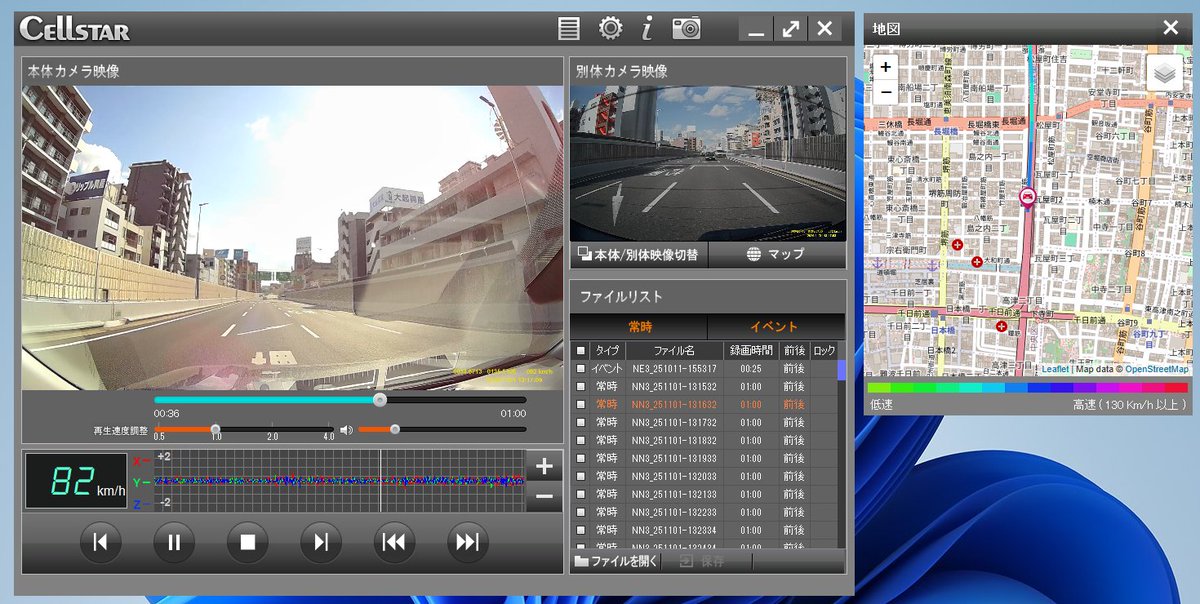The image size is (1200, 604).
Task: Check the box for NN3_251101-131832
Action: point(581,441)
